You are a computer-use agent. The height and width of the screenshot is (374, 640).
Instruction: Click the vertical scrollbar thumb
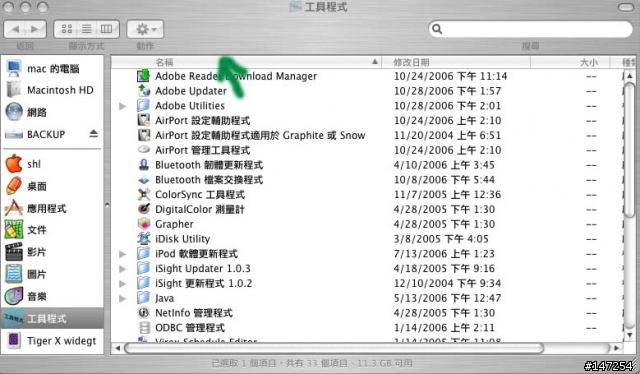pos(630,149)
